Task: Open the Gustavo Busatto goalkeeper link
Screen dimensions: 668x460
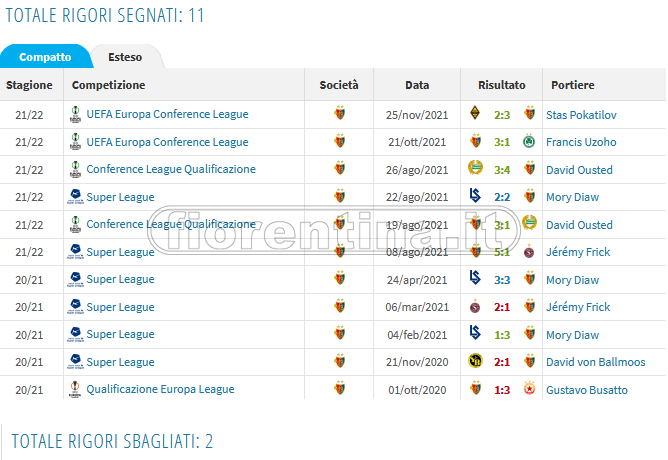Action: pyautogui.click(x=587, y=389)
